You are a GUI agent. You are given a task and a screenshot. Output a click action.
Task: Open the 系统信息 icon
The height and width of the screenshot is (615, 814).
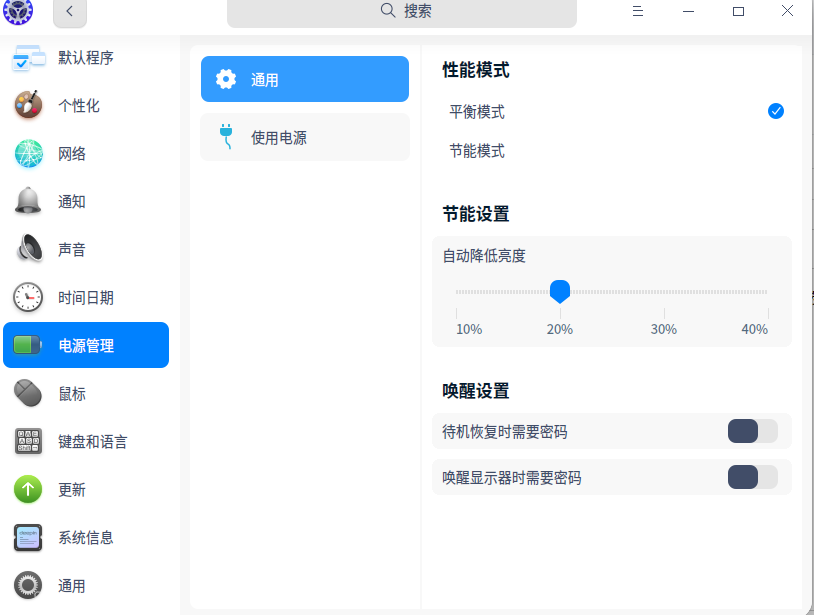[28, 538]
